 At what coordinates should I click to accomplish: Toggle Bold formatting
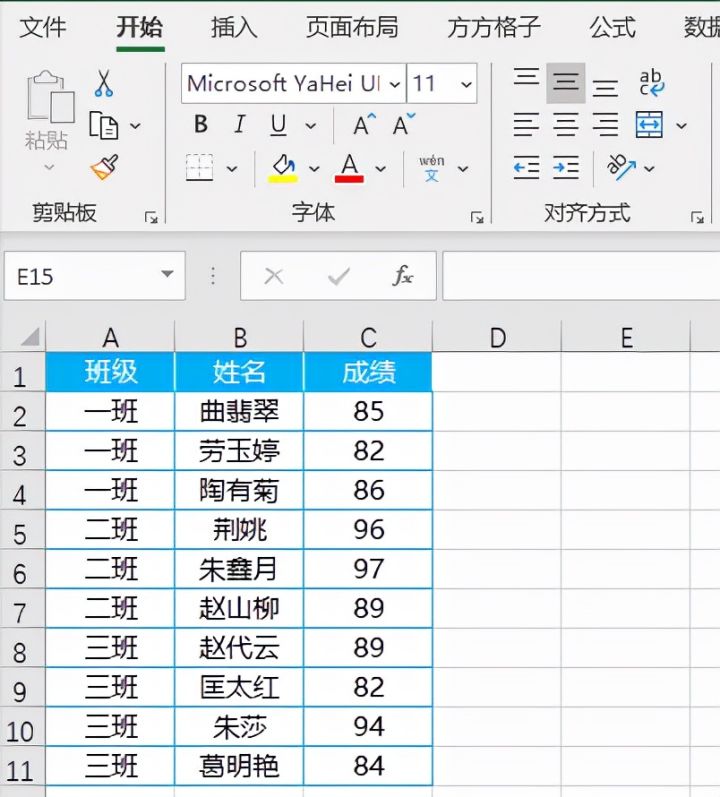pyautogui.click(x=201, y=125)
